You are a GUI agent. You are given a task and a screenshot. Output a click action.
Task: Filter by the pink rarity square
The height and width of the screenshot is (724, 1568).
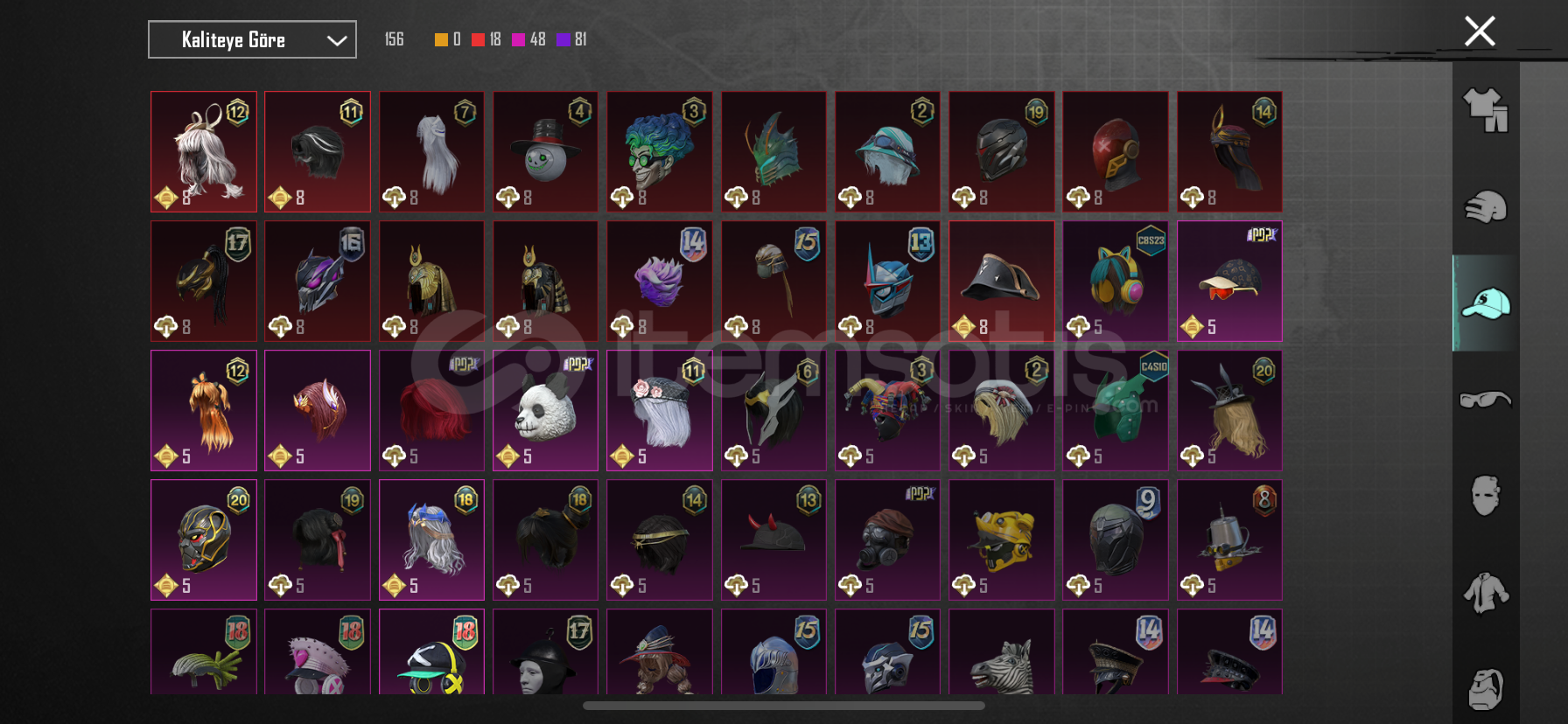[x=518, y=39]
